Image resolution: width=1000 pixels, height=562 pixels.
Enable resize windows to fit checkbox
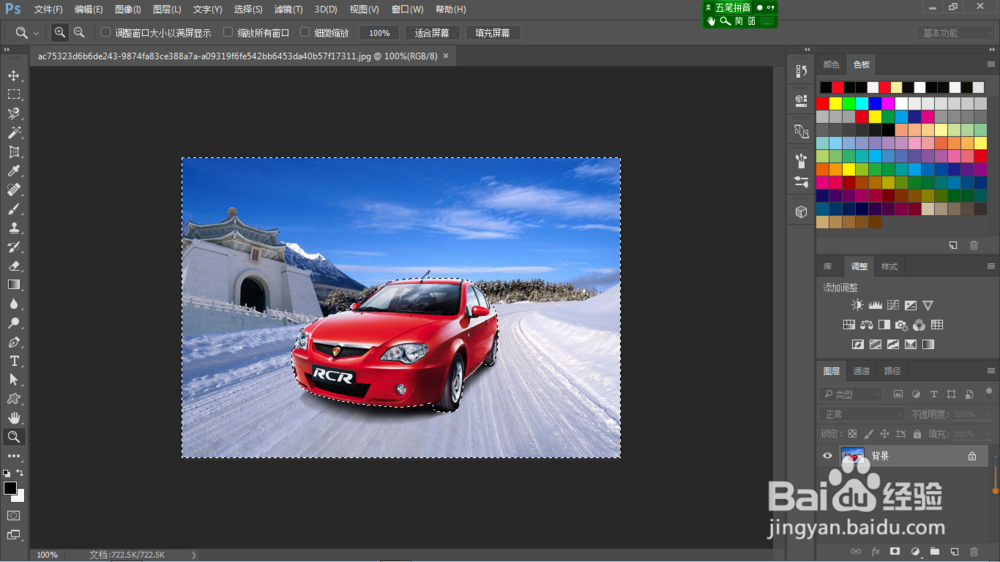[106, 32]
